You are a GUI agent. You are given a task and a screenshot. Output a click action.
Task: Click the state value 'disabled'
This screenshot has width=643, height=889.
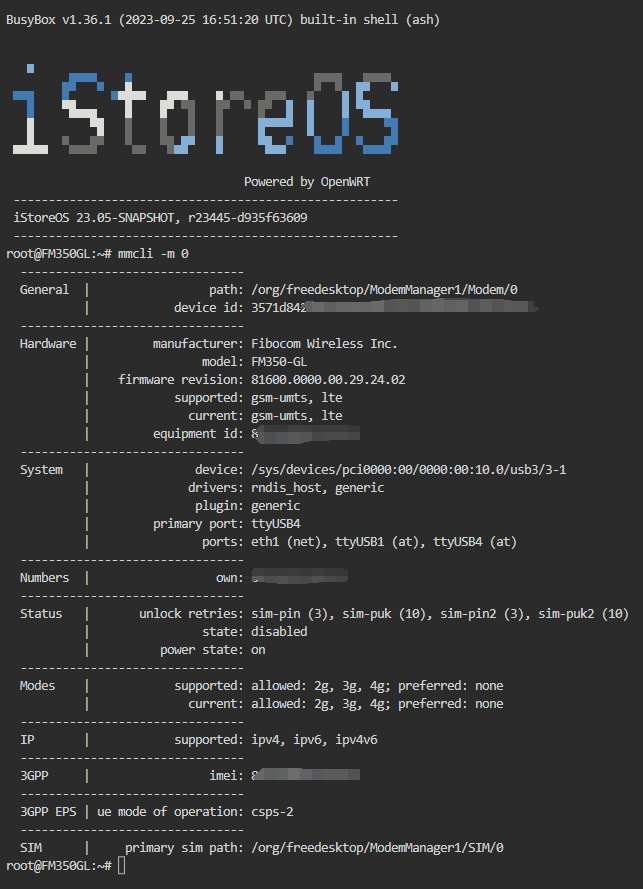click(279, 632)
